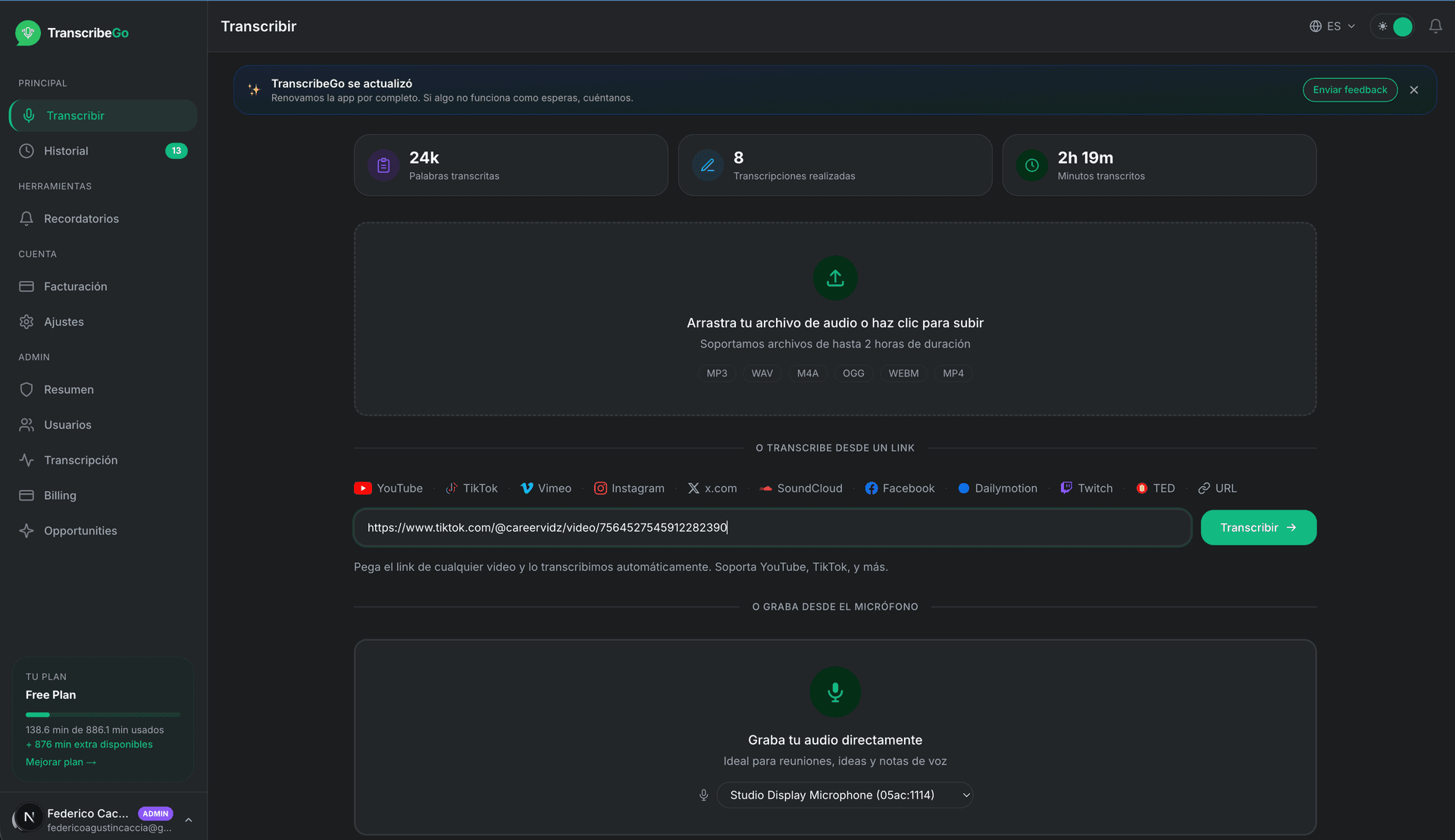Click the upload arrow icon
This screenshot has width=1455, height=840.
[x=835, y=278]
